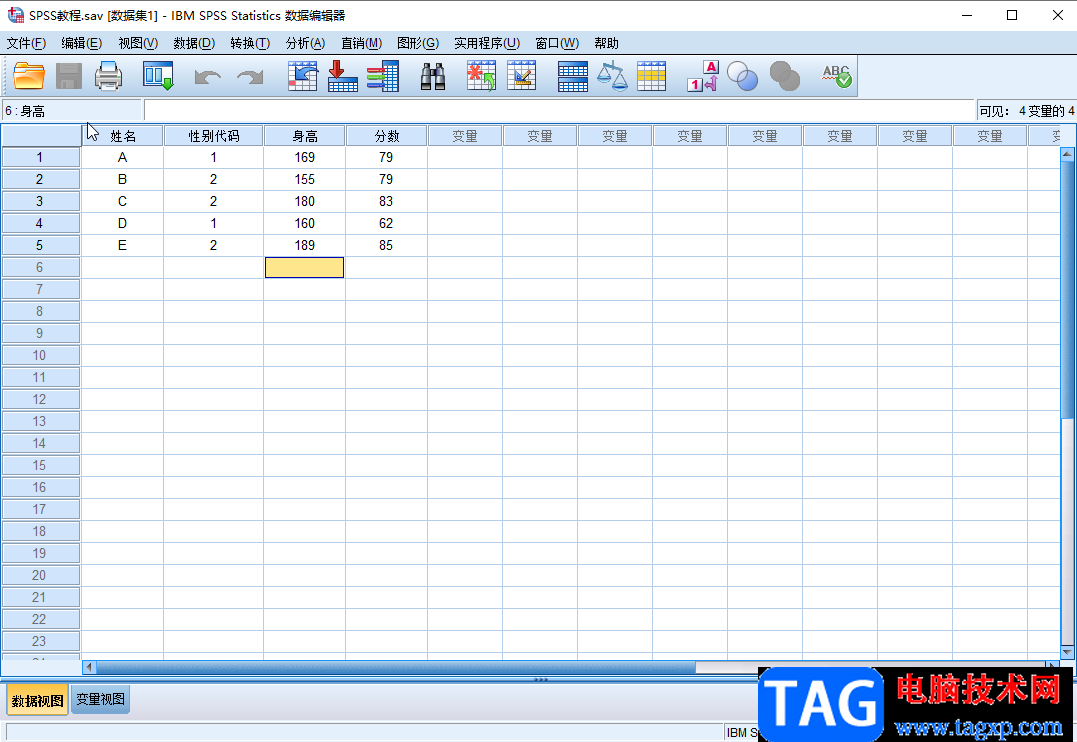The image size is (1077, 742).
Task: Click the 可见: 4 变量的 4 indicator
Action: tap(1027, 111)
